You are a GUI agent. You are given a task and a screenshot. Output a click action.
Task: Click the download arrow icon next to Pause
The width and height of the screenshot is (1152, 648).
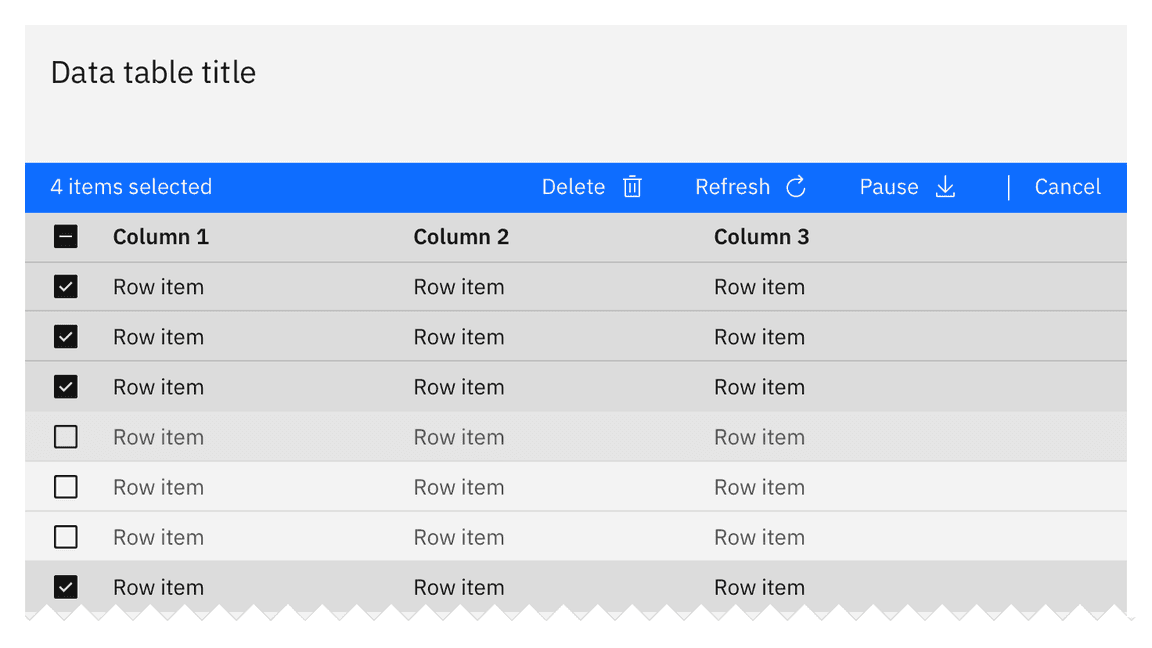tap(945, 187)
